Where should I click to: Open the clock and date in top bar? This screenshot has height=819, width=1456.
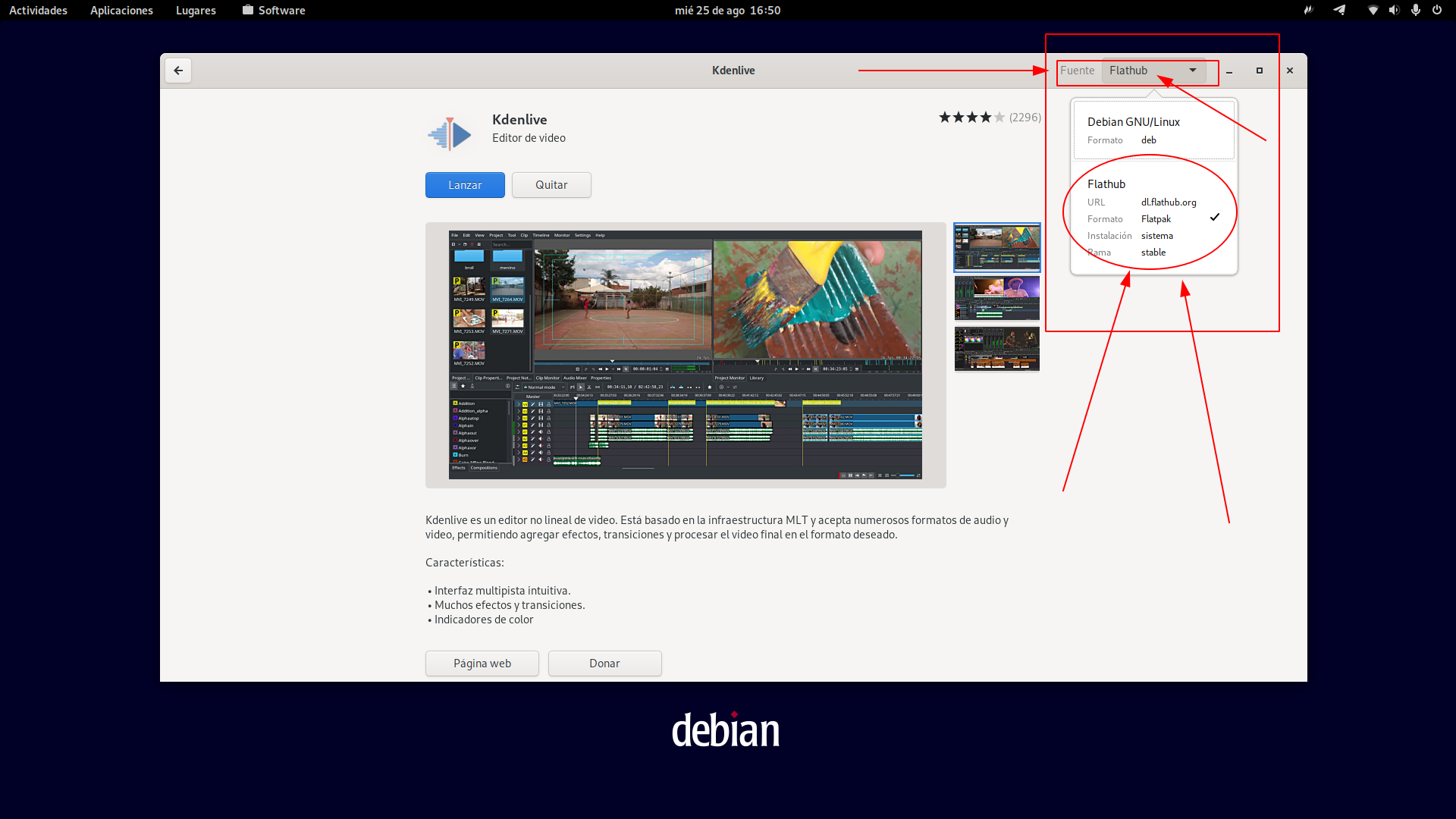[727, 10]
